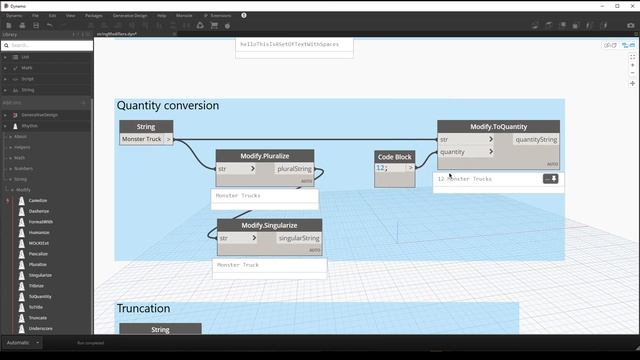Select the Dasherize node in library
Viewport: 640px width, 360px height.
click(x=39, y=211)
